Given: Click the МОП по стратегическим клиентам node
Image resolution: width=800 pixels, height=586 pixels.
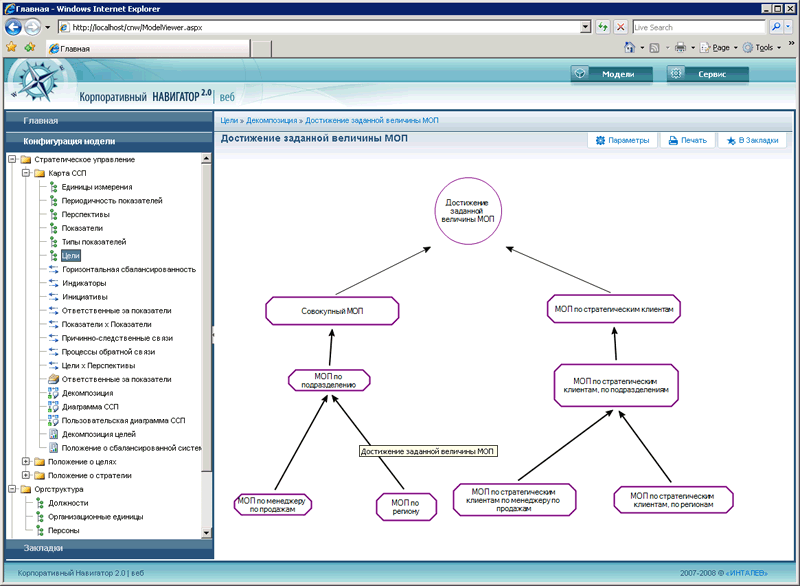Looking at the screenshot, I should pos(614,309).
